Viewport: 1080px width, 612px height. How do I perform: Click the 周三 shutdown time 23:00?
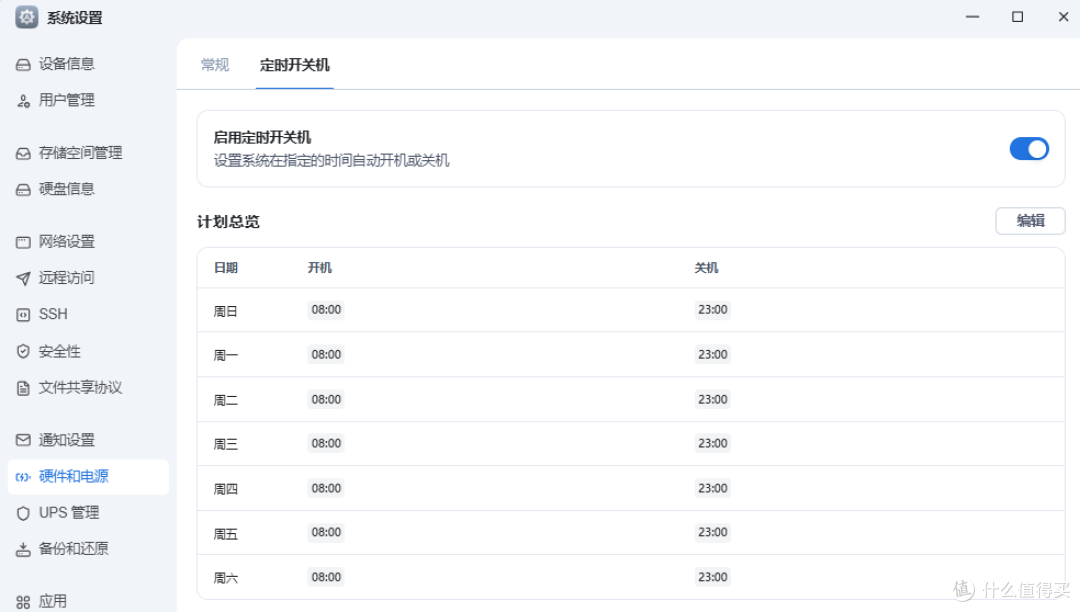tap(712, 443)
